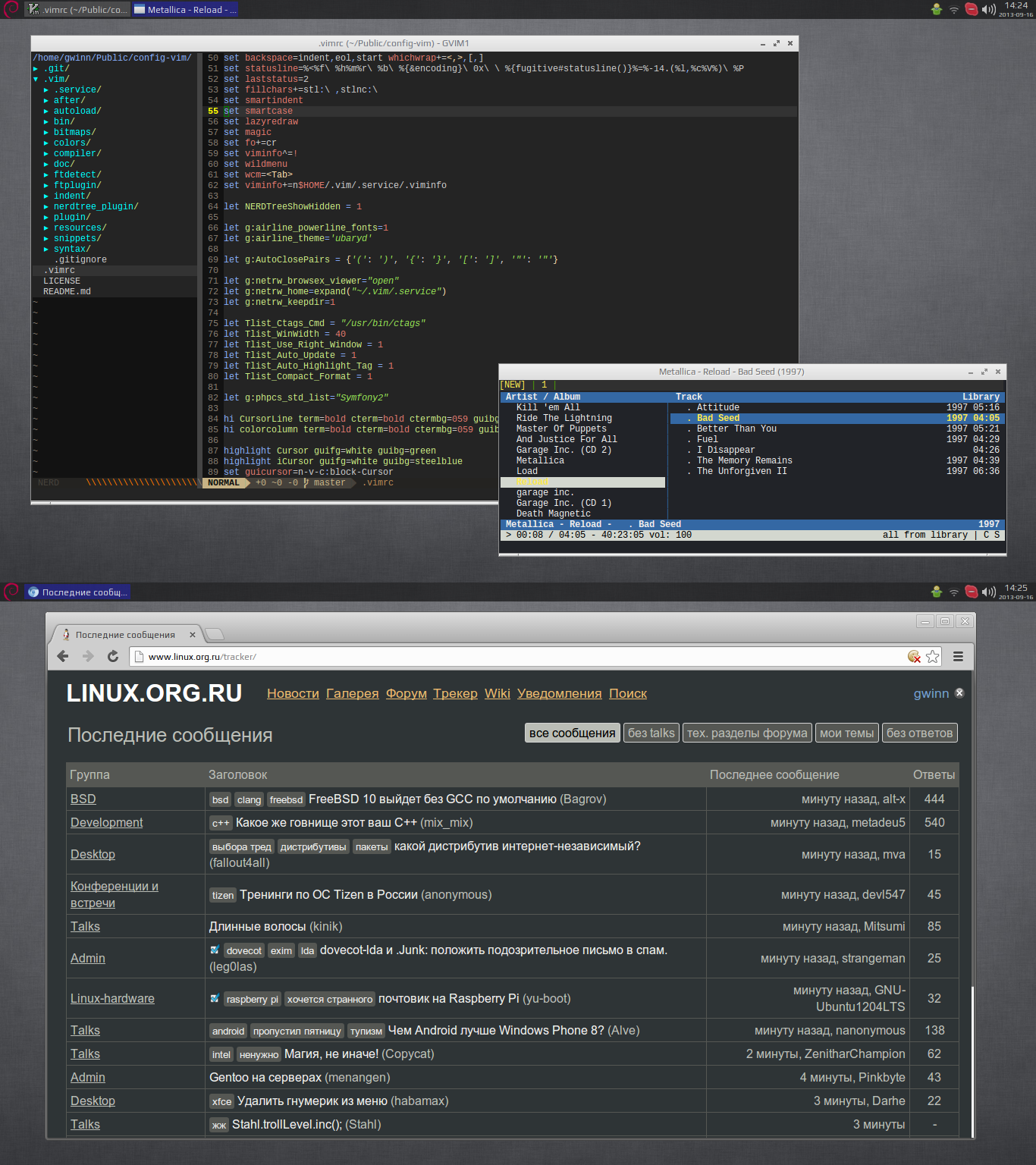Expand the snippets/ folder
The width and height of the screenshot is (1036, 1165).
(x=46, y=238)
